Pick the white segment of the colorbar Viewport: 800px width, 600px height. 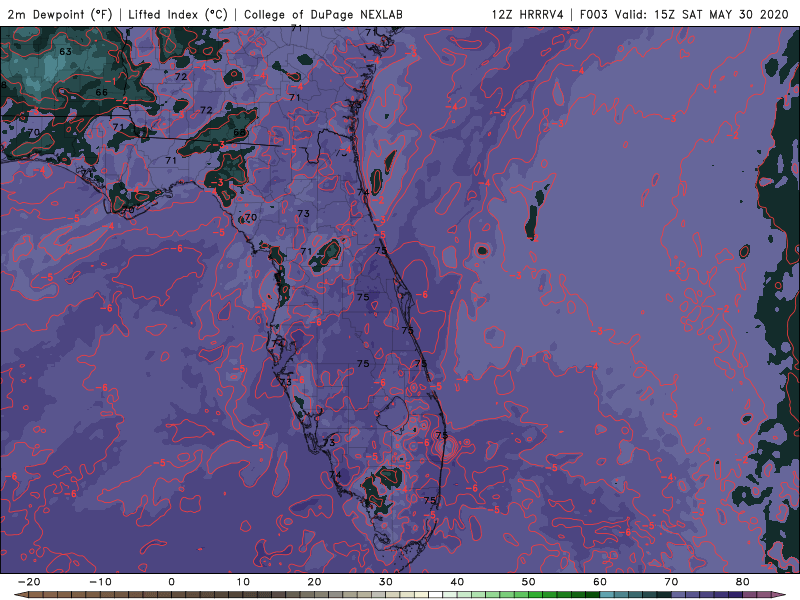(x=435, y=594)
